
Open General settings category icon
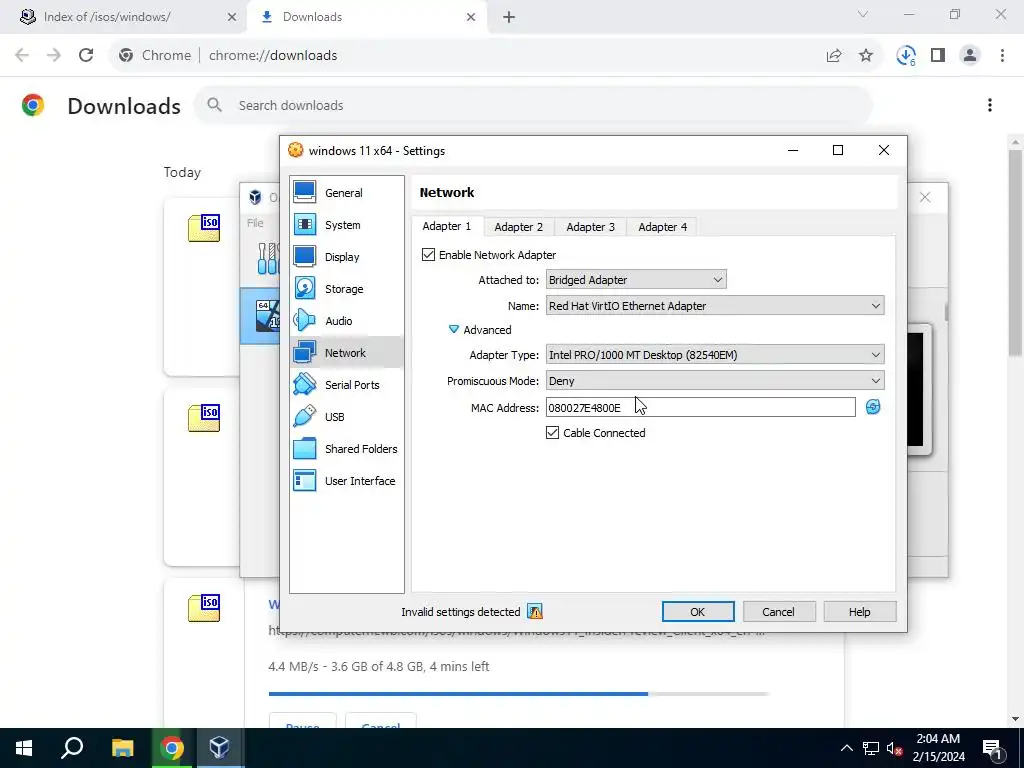click(304, 192)
